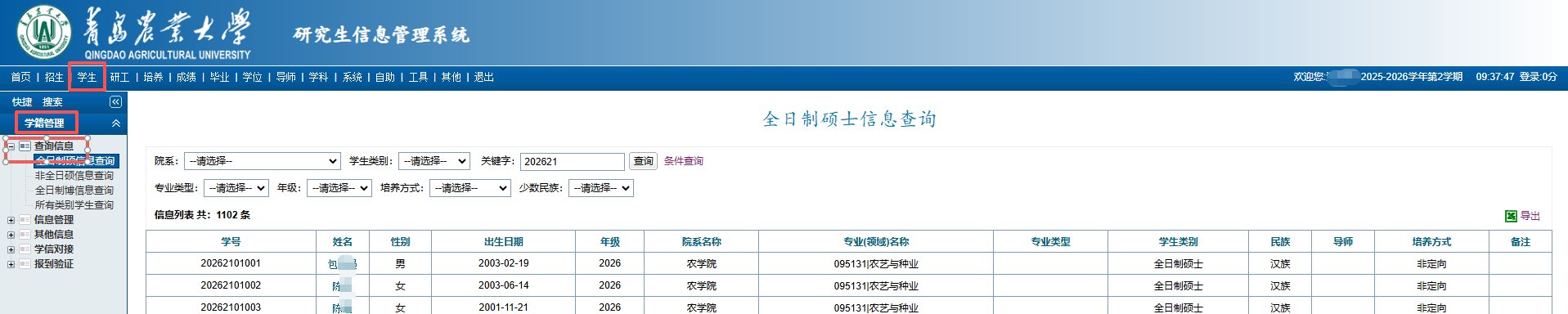The image size is (1568, 314).
Task: Open the 培养 menu
Action: pos(153,77)
